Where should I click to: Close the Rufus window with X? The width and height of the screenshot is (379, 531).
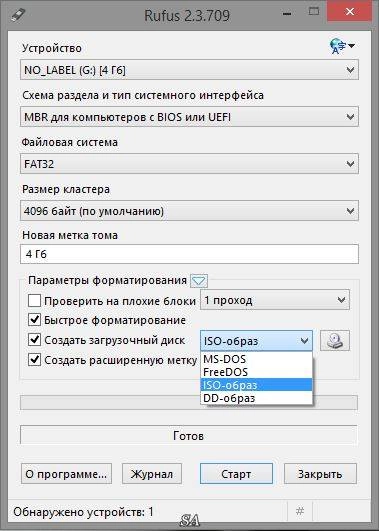click(350, 12)
